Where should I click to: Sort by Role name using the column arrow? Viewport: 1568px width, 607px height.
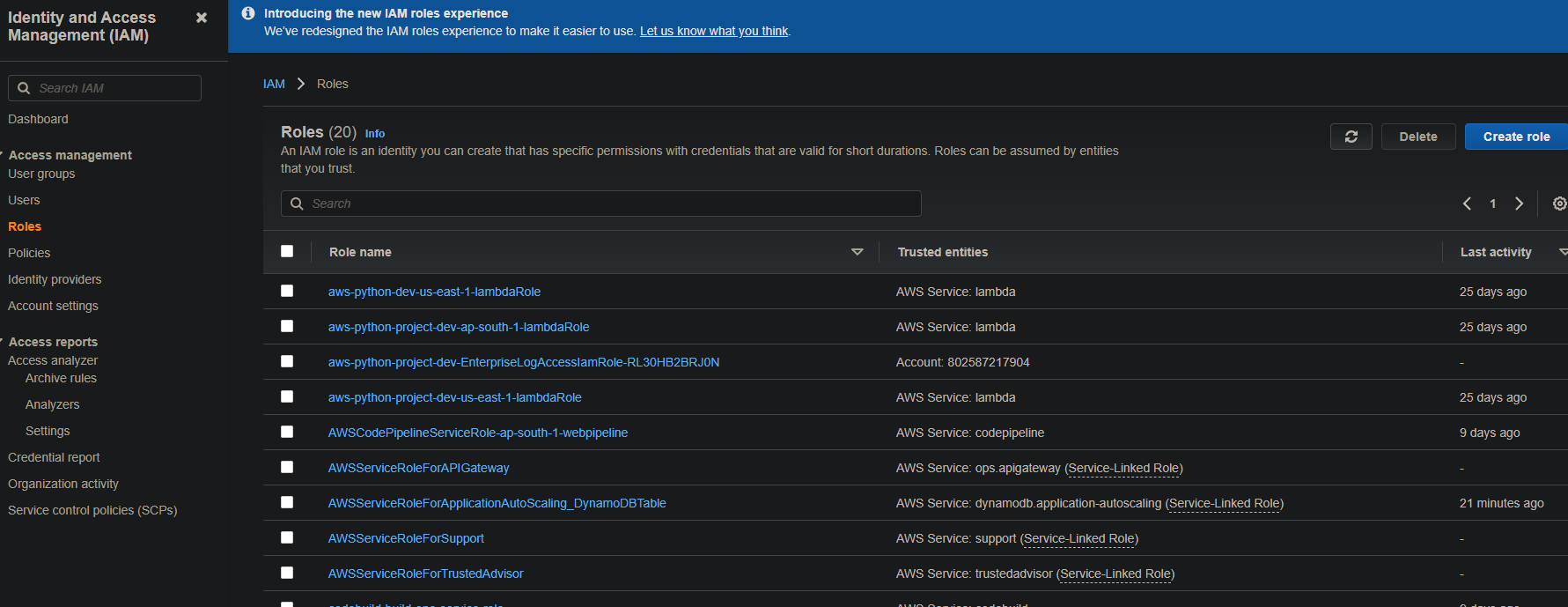[858, 252]
